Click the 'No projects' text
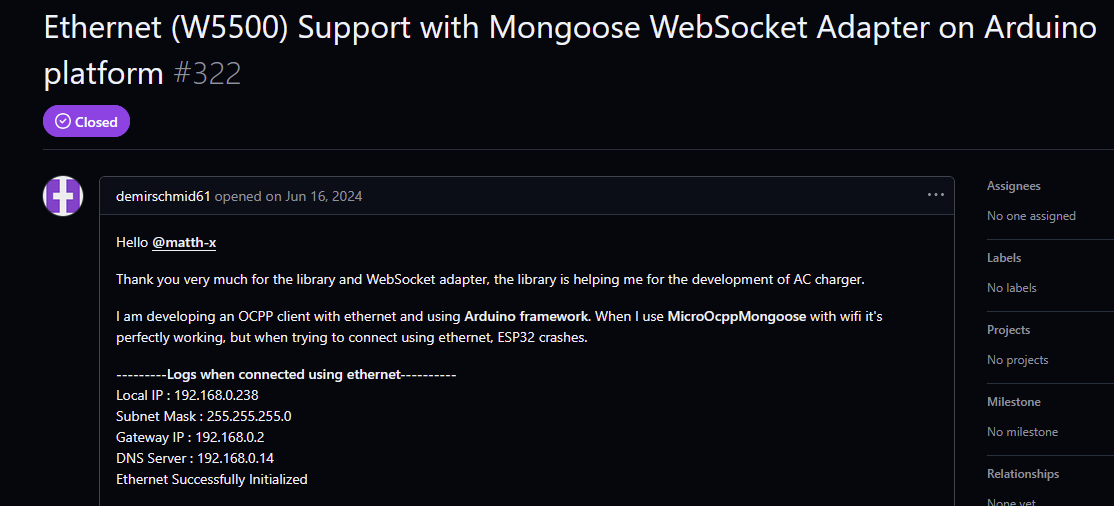Image resolution: width=1114 pixels, height=506 pixels. 1017,360
